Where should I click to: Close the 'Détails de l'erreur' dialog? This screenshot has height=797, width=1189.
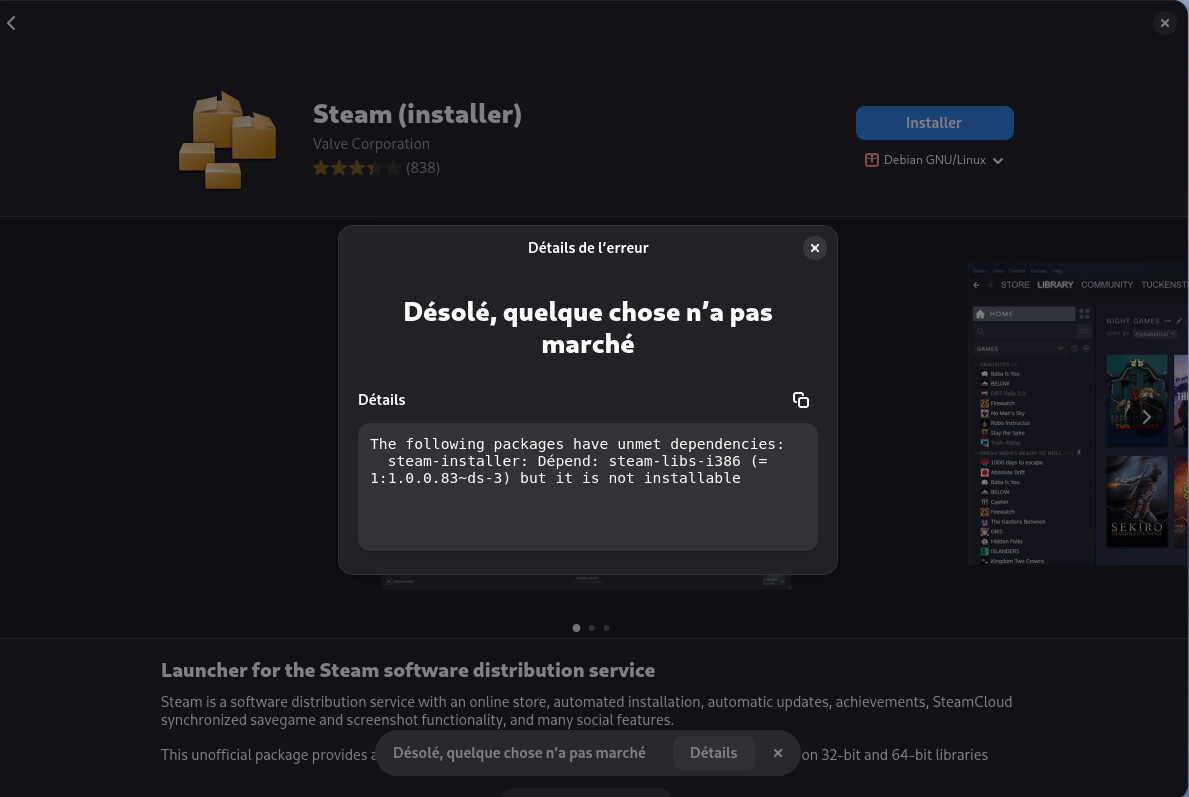point(815,248)
